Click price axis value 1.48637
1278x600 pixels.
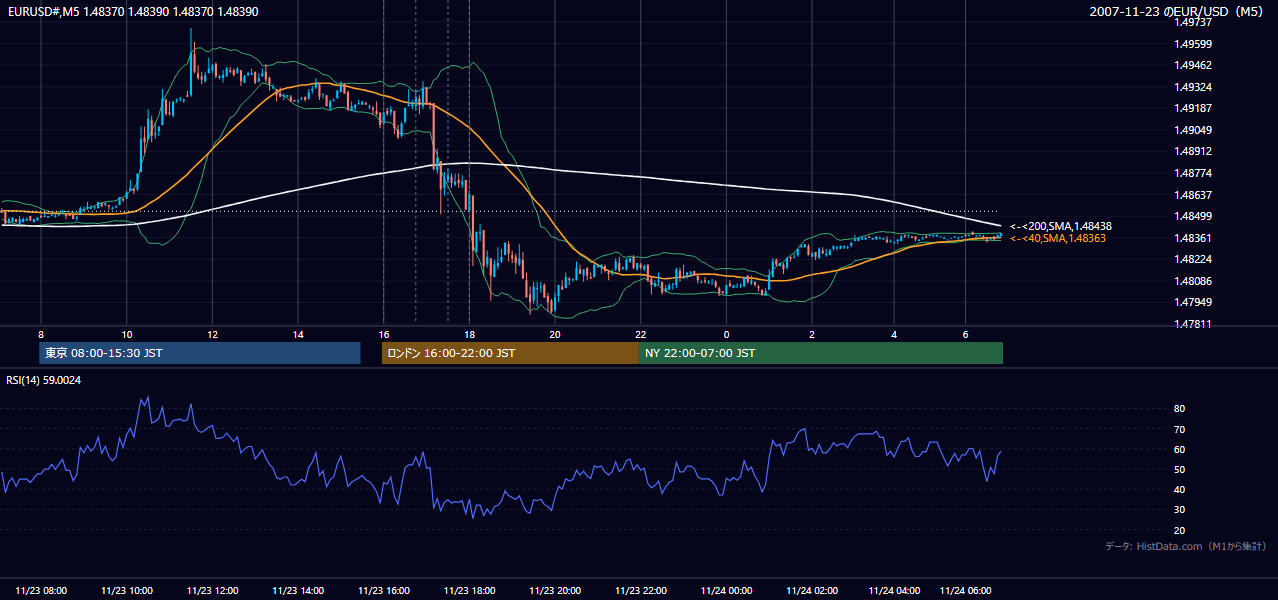tap(1193, 195)
